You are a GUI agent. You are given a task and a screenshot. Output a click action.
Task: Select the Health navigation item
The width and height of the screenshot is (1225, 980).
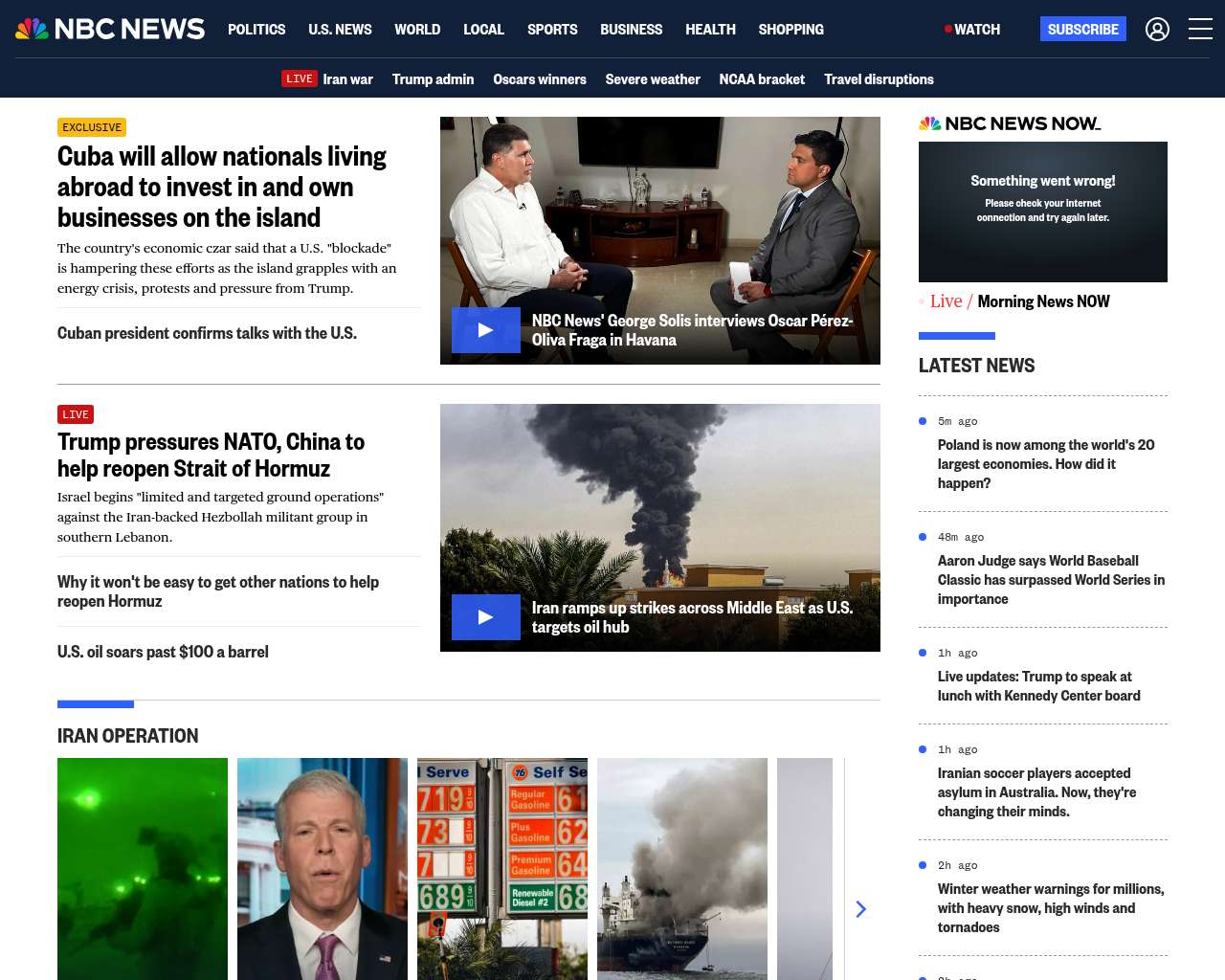(x=710, y=30)
